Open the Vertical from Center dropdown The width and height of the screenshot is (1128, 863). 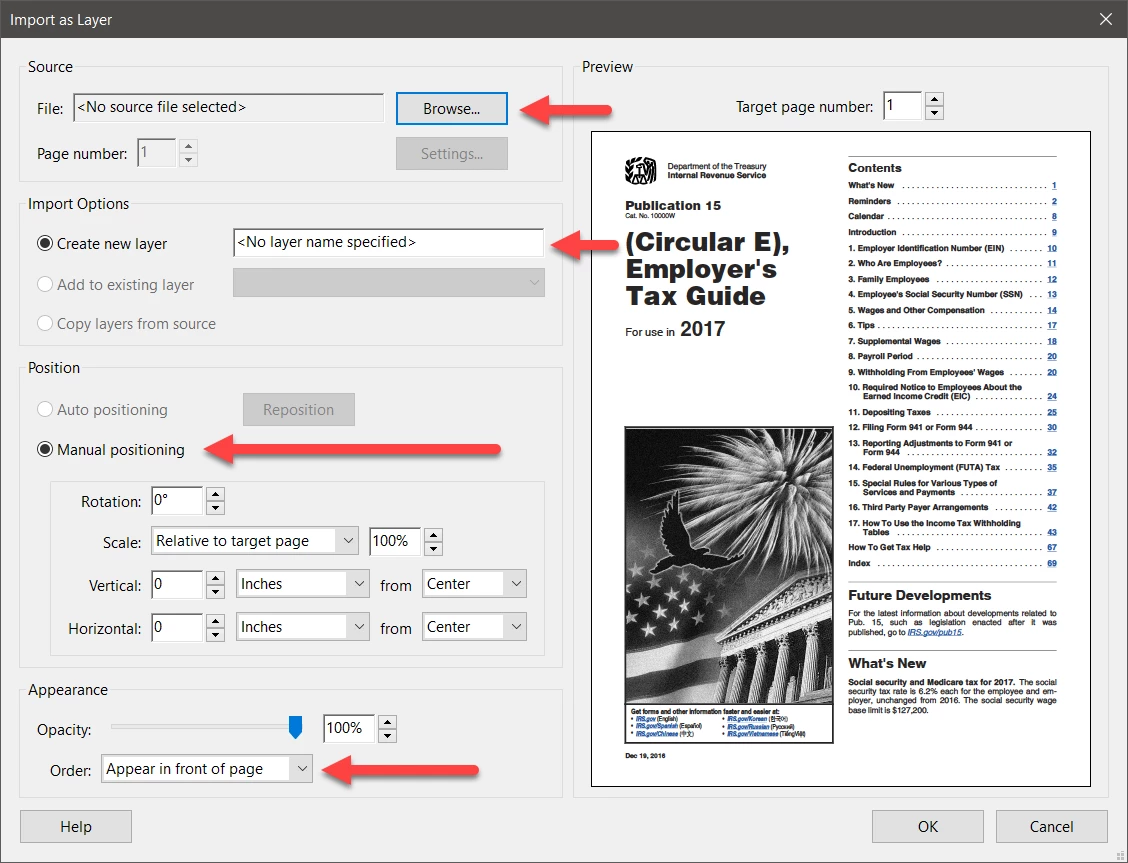[474, 584]
